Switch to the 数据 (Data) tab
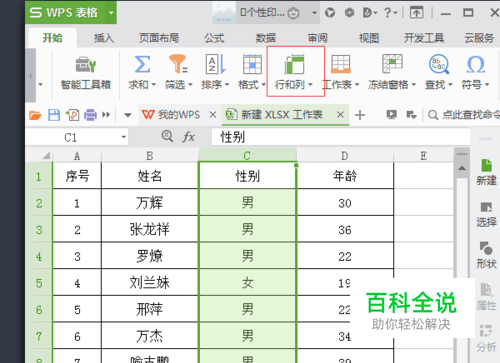 click(266, 38)
